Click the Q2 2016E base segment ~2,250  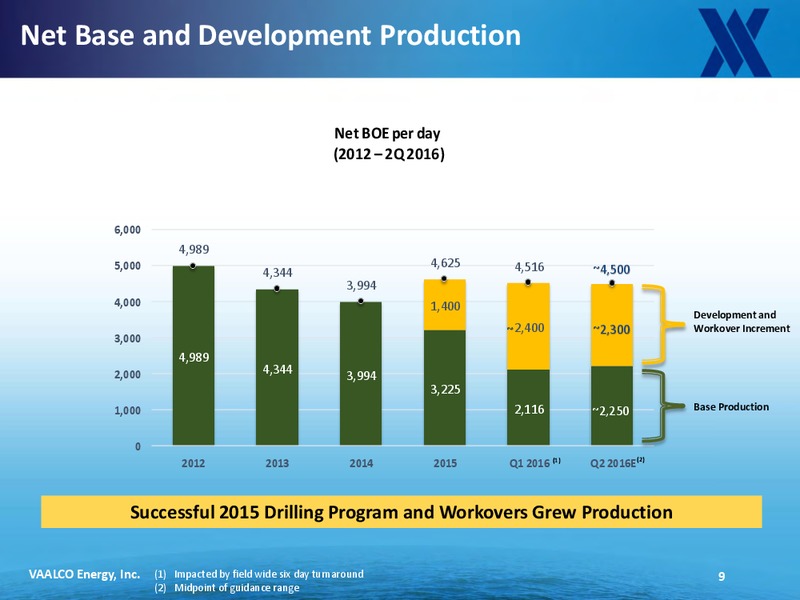pyautogui.click(x=612, y=406)
